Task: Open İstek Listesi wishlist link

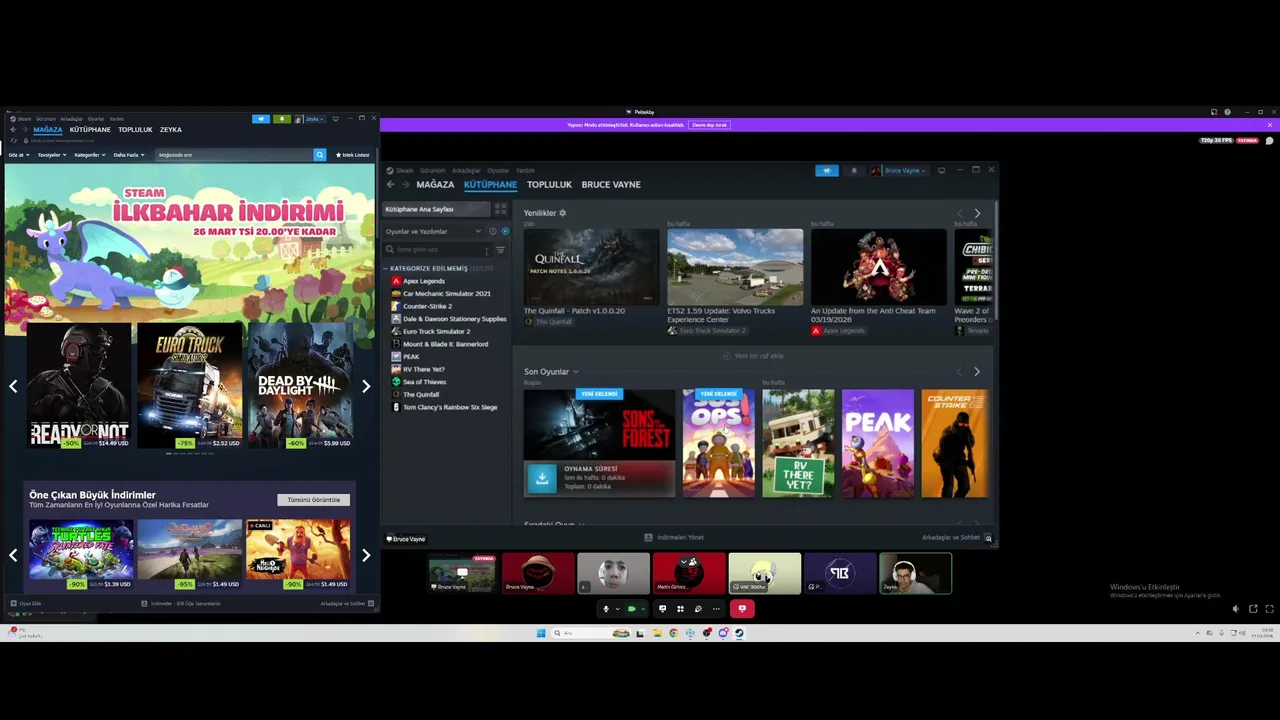Action: point(352,155)
